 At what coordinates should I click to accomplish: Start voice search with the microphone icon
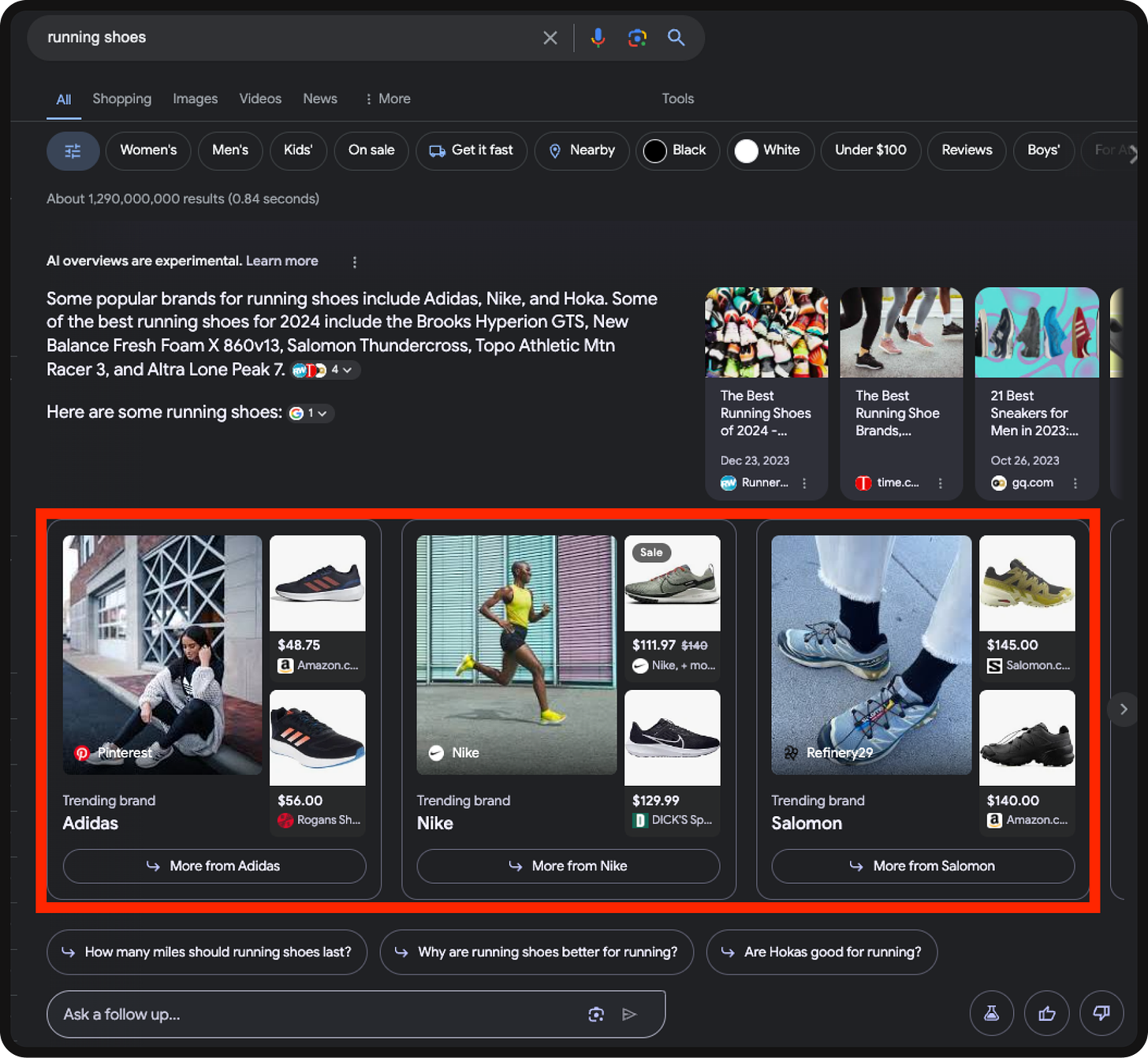[x=598, y=38]
